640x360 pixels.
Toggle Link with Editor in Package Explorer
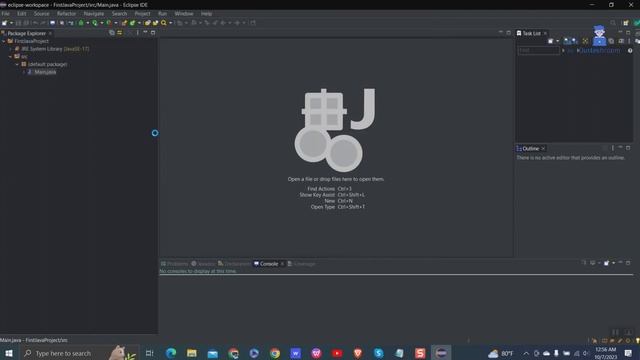click(x=120, y=33)
